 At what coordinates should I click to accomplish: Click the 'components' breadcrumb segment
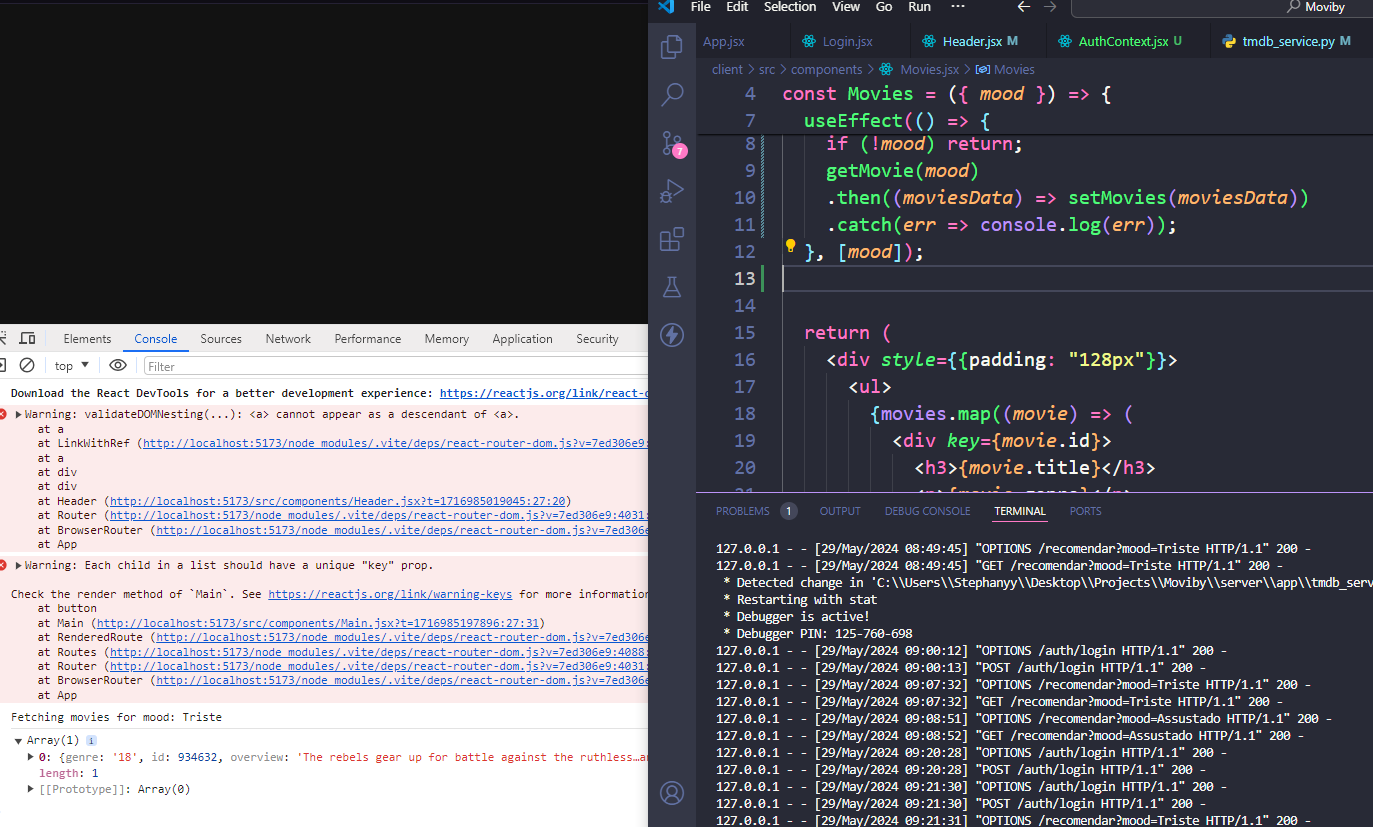tap(826, 69)
